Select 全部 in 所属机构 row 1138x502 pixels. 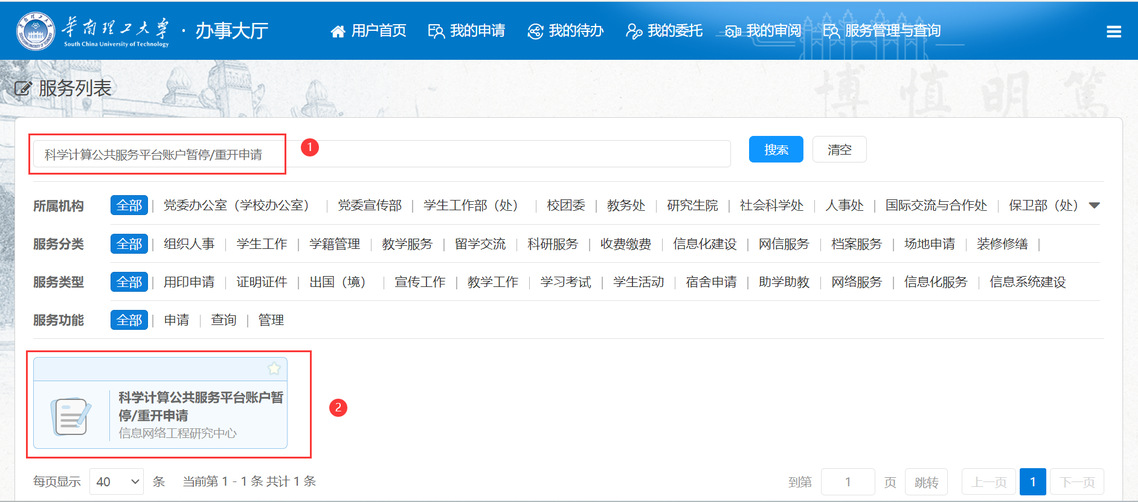pos(129,205)
